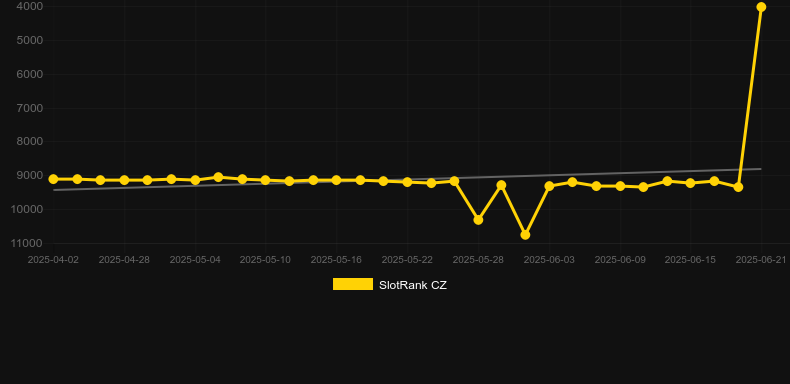Click the first data point at 2025-04-02

coord(53,179)
